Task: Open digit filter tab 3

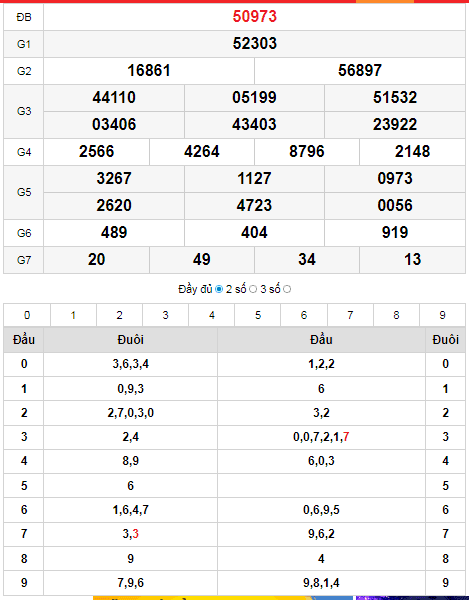Action: pos(165,315)
